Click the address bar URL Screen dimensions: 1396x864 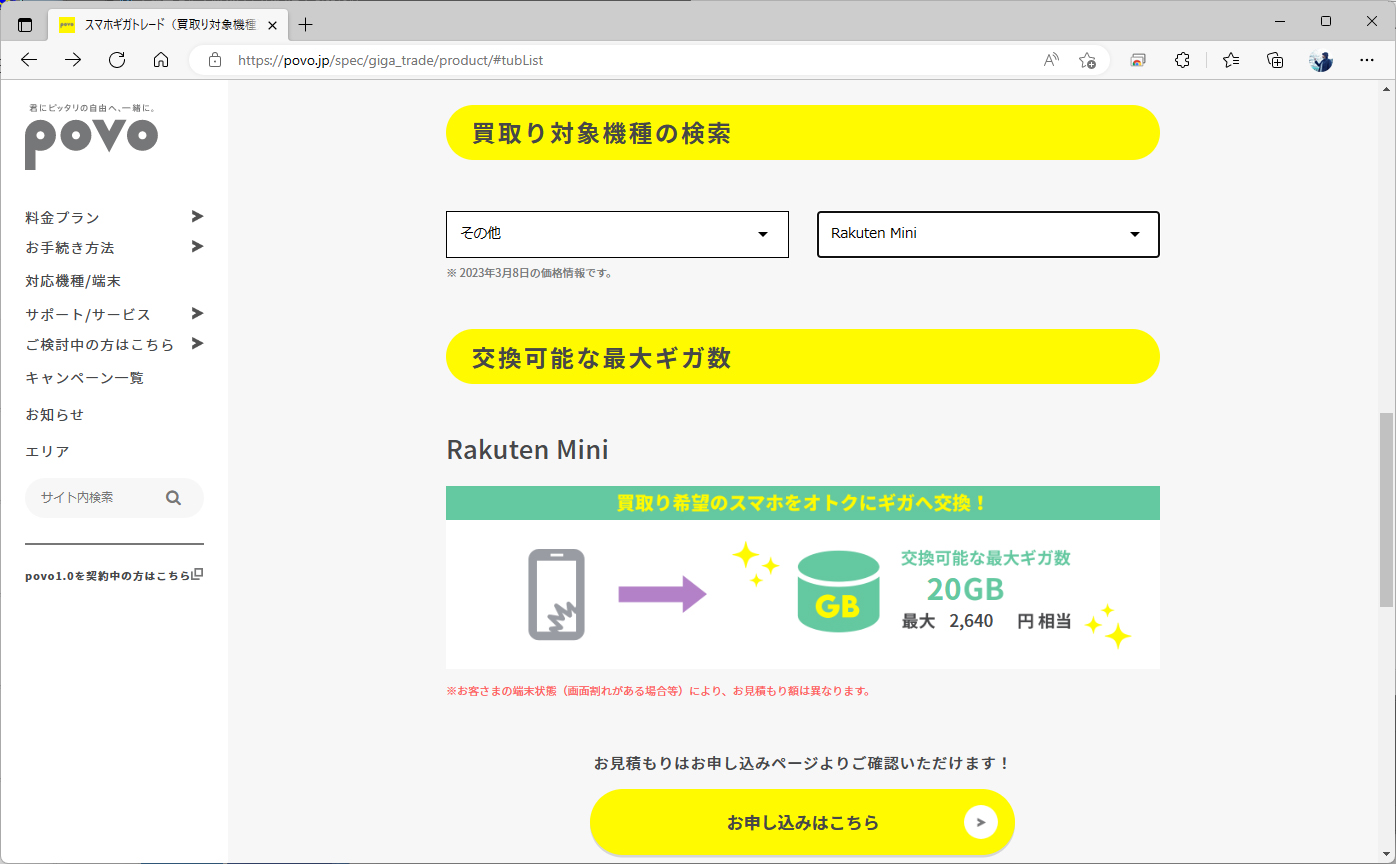click(x=391, y=60)
